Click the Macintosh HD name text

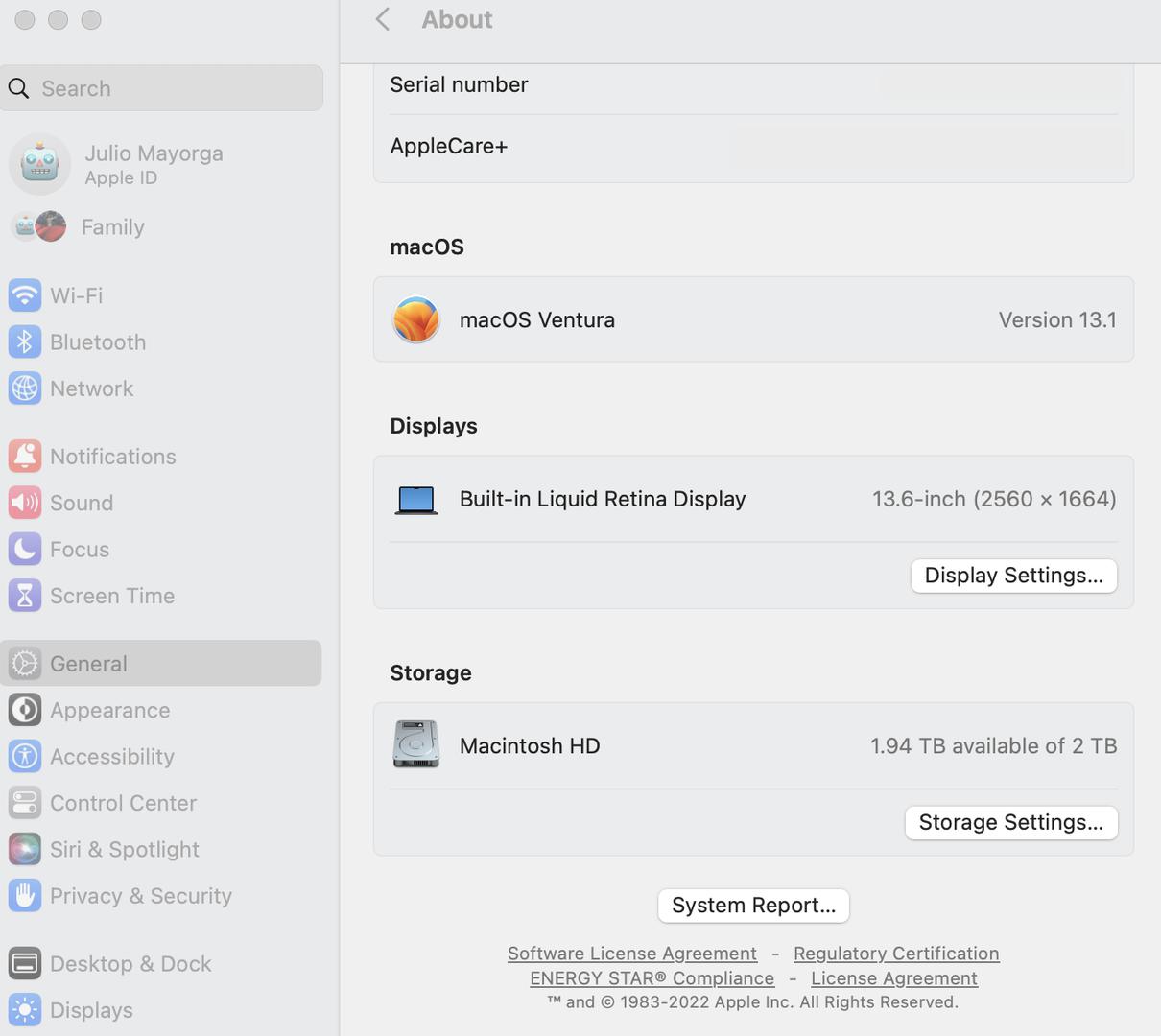click(x=530, y=746)
